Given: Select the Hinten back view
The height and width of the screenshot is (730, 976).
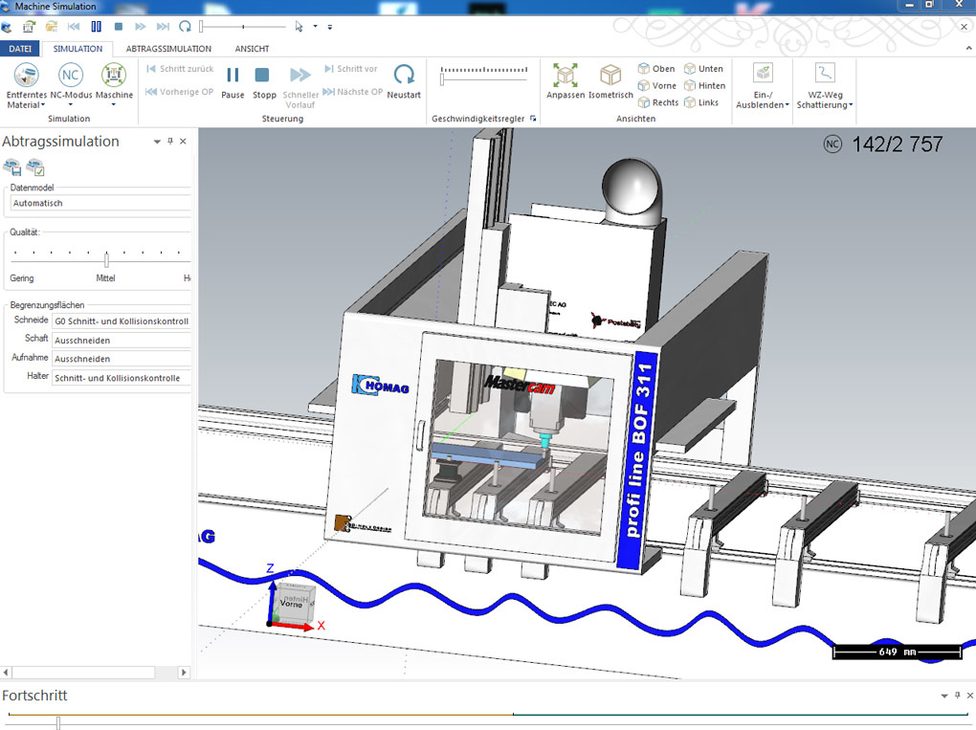Looking at the screenshot, I should click(705, 86).
